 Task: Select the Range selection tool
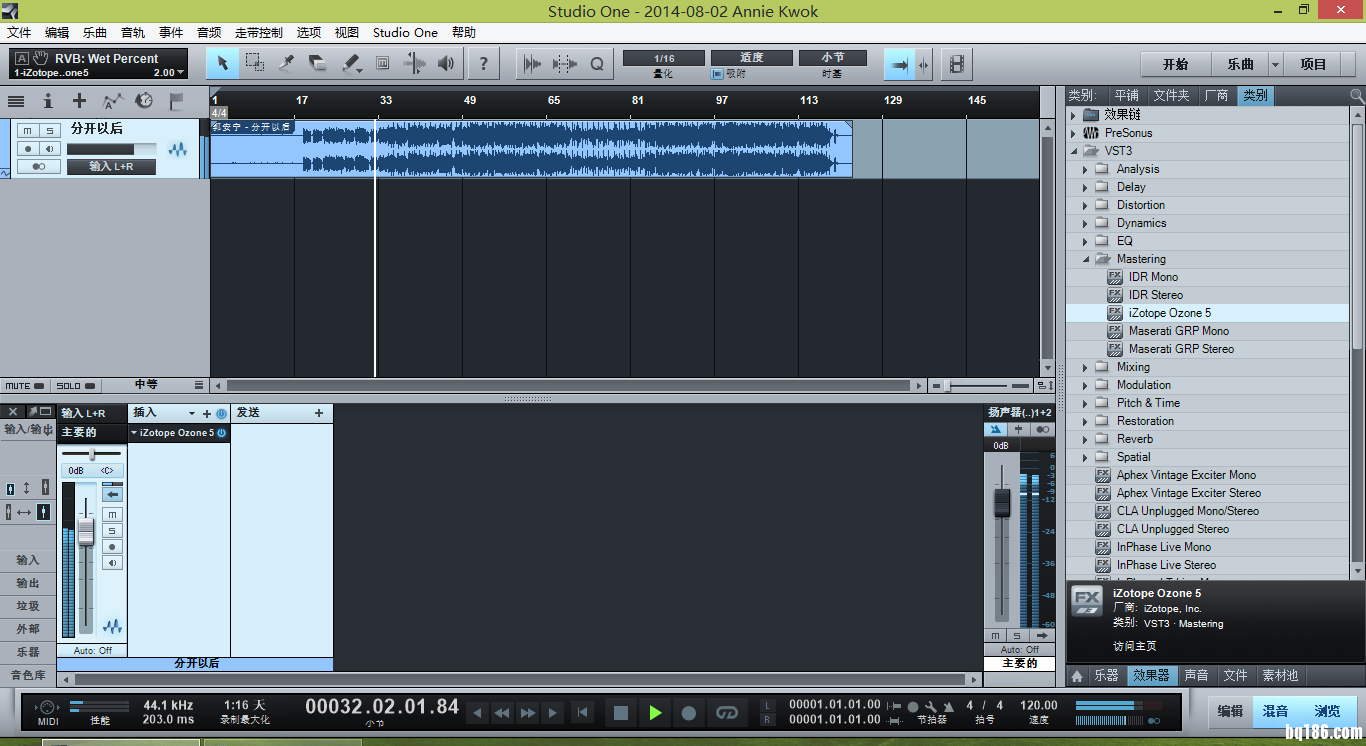pyautogui.click(x=254, y=64)
